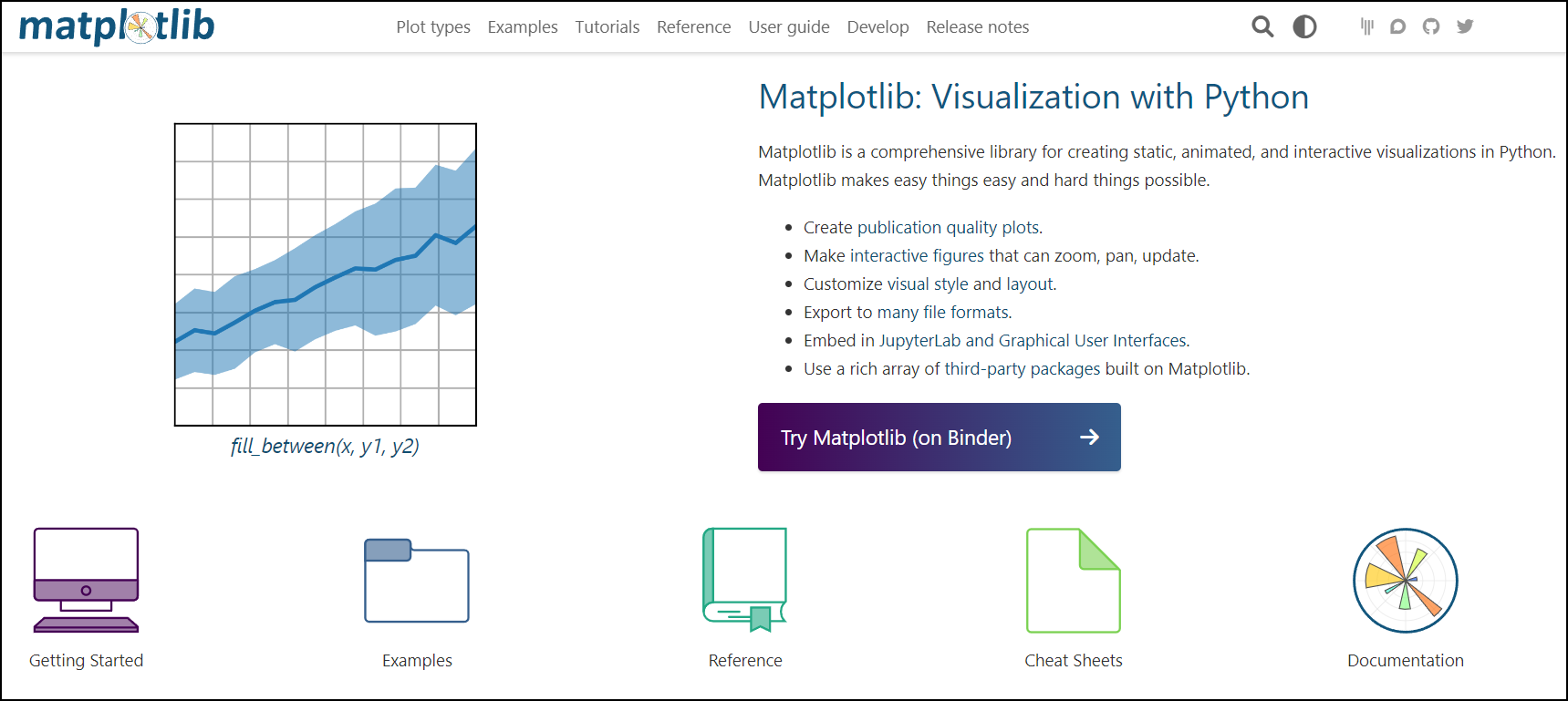Open the Develop navbar item

[x=877, y=27]
